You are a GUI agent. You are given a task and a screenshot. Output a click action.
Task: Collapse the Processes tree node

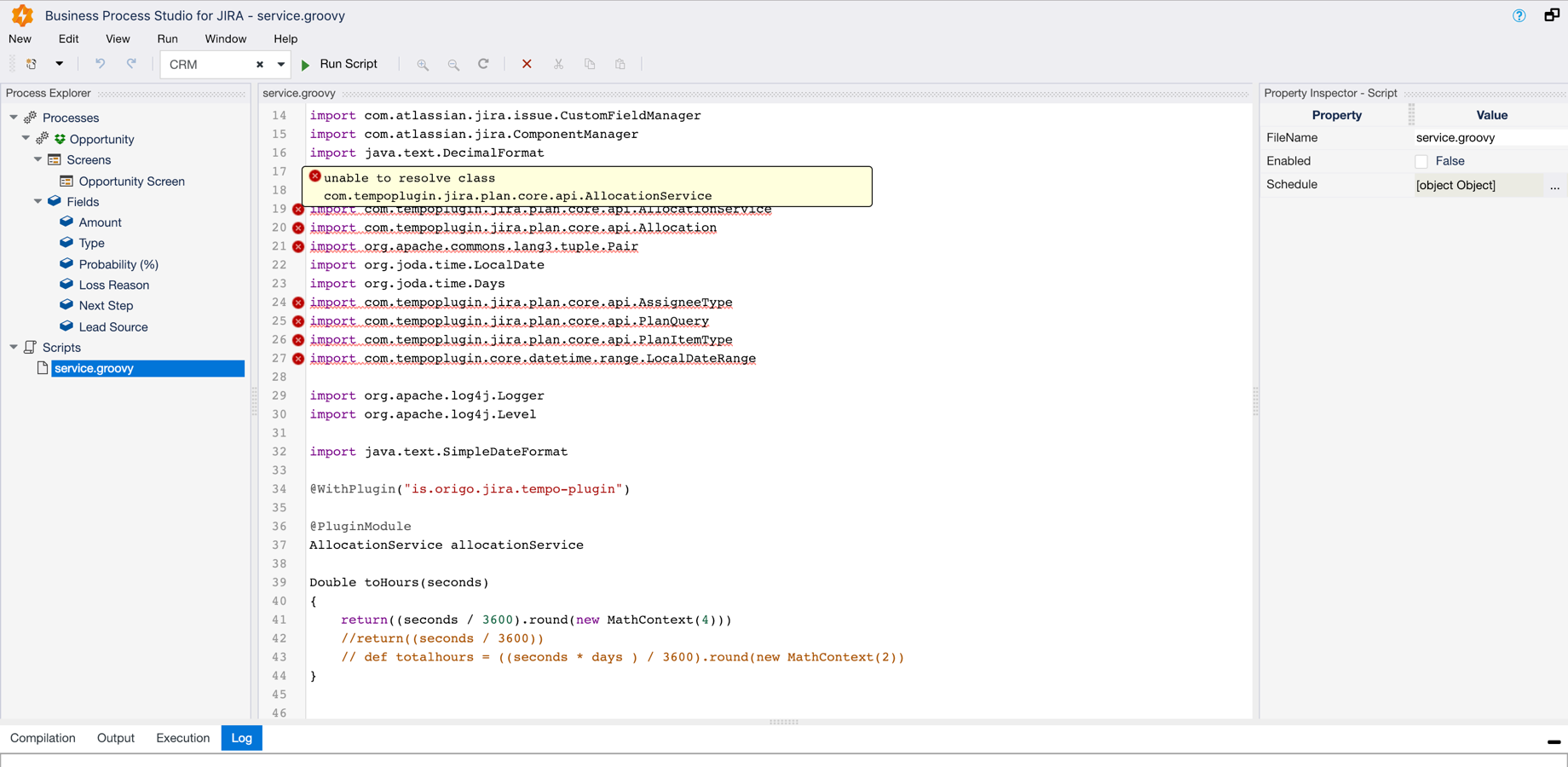14,117
